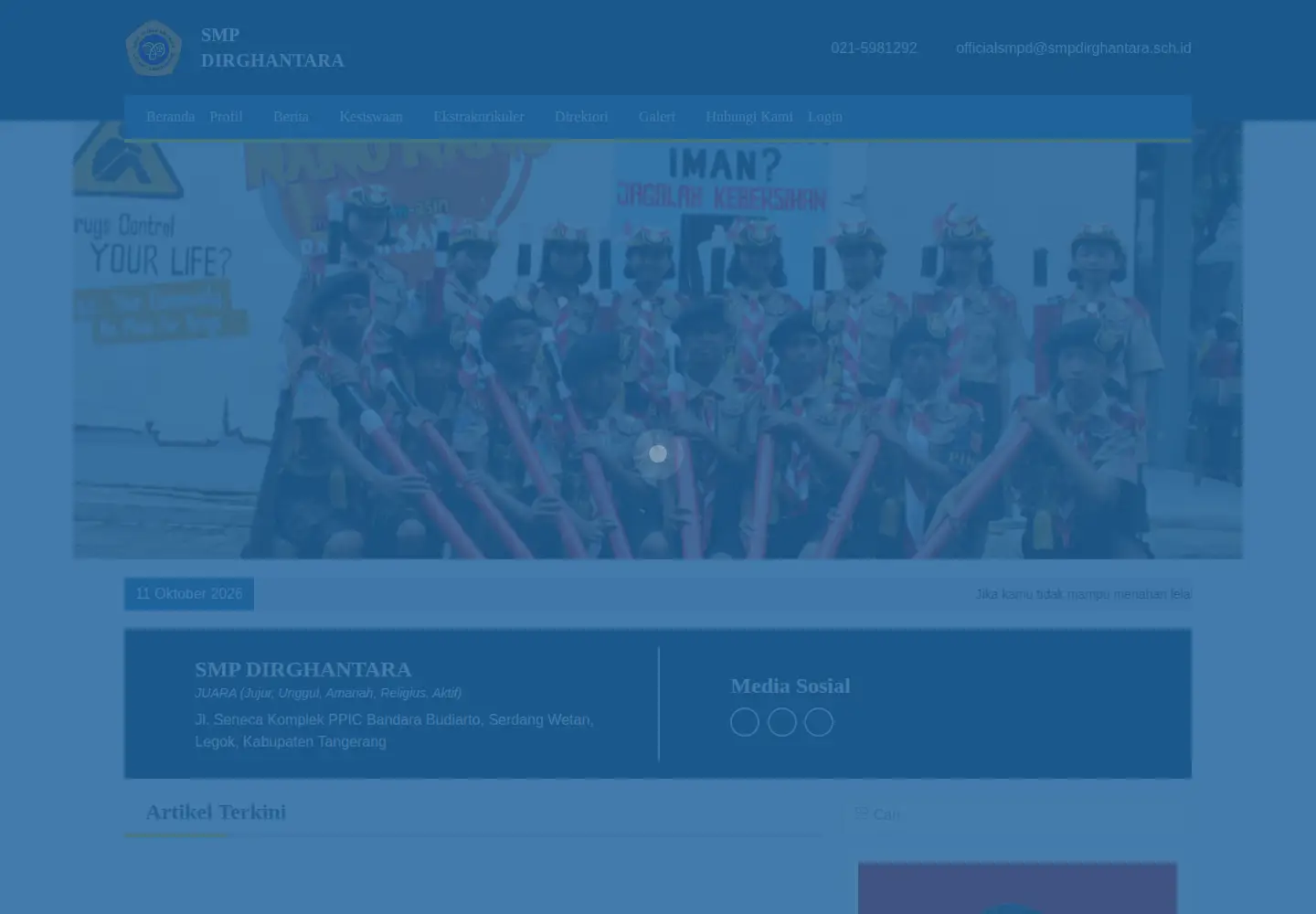Open the Profil menu

(226, 117)
